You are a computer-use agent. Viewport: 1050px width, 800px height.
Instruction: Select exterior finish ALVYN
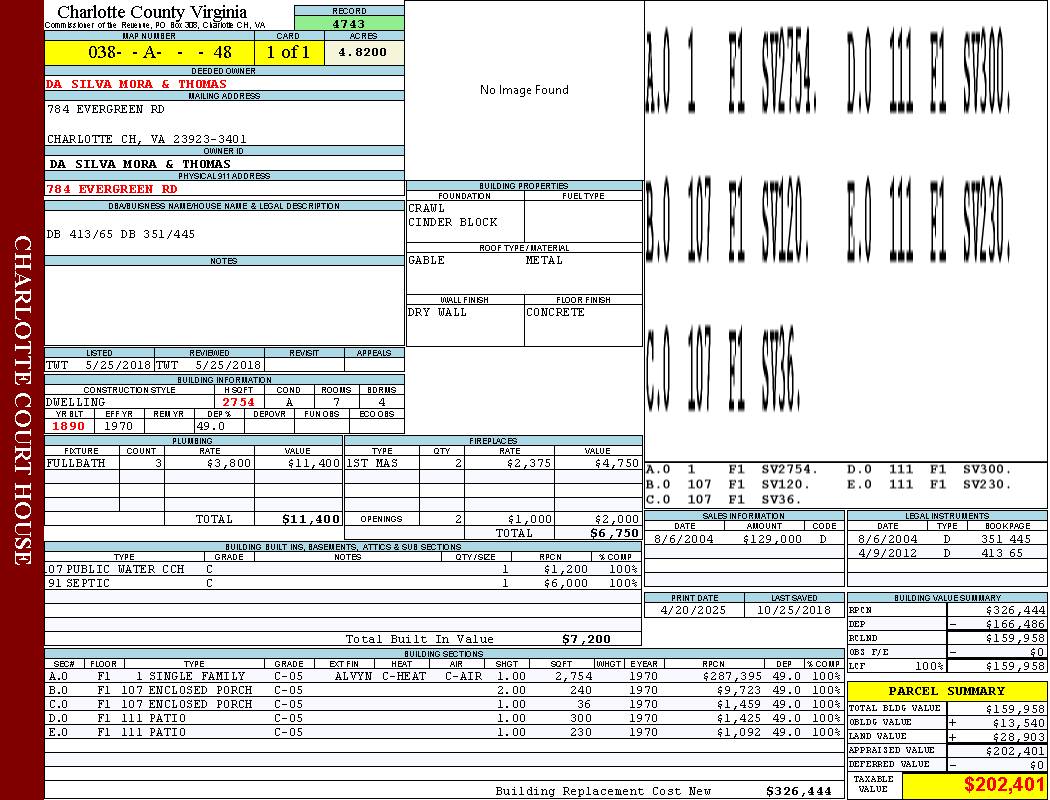coord(353,677)
